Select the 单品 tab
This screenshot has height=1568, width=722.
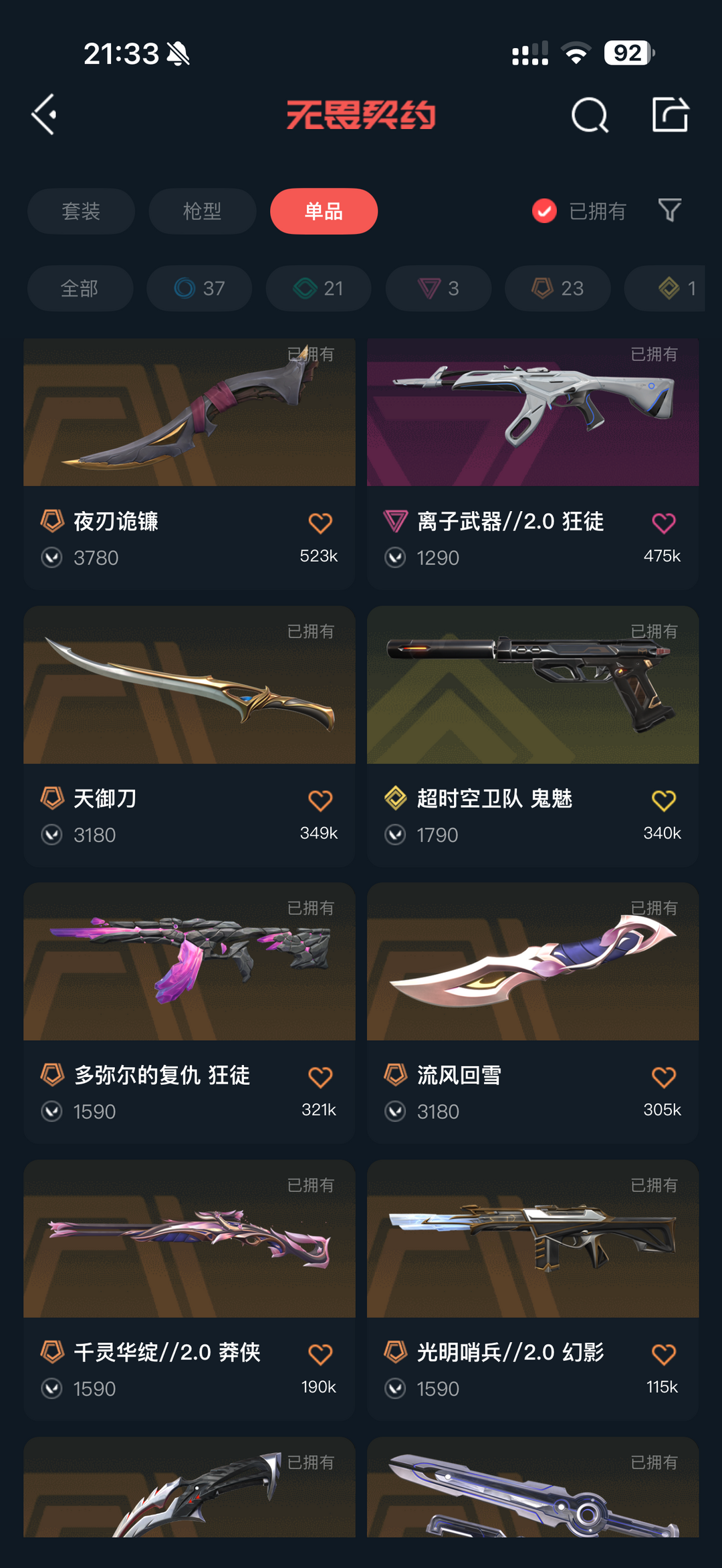324,211
